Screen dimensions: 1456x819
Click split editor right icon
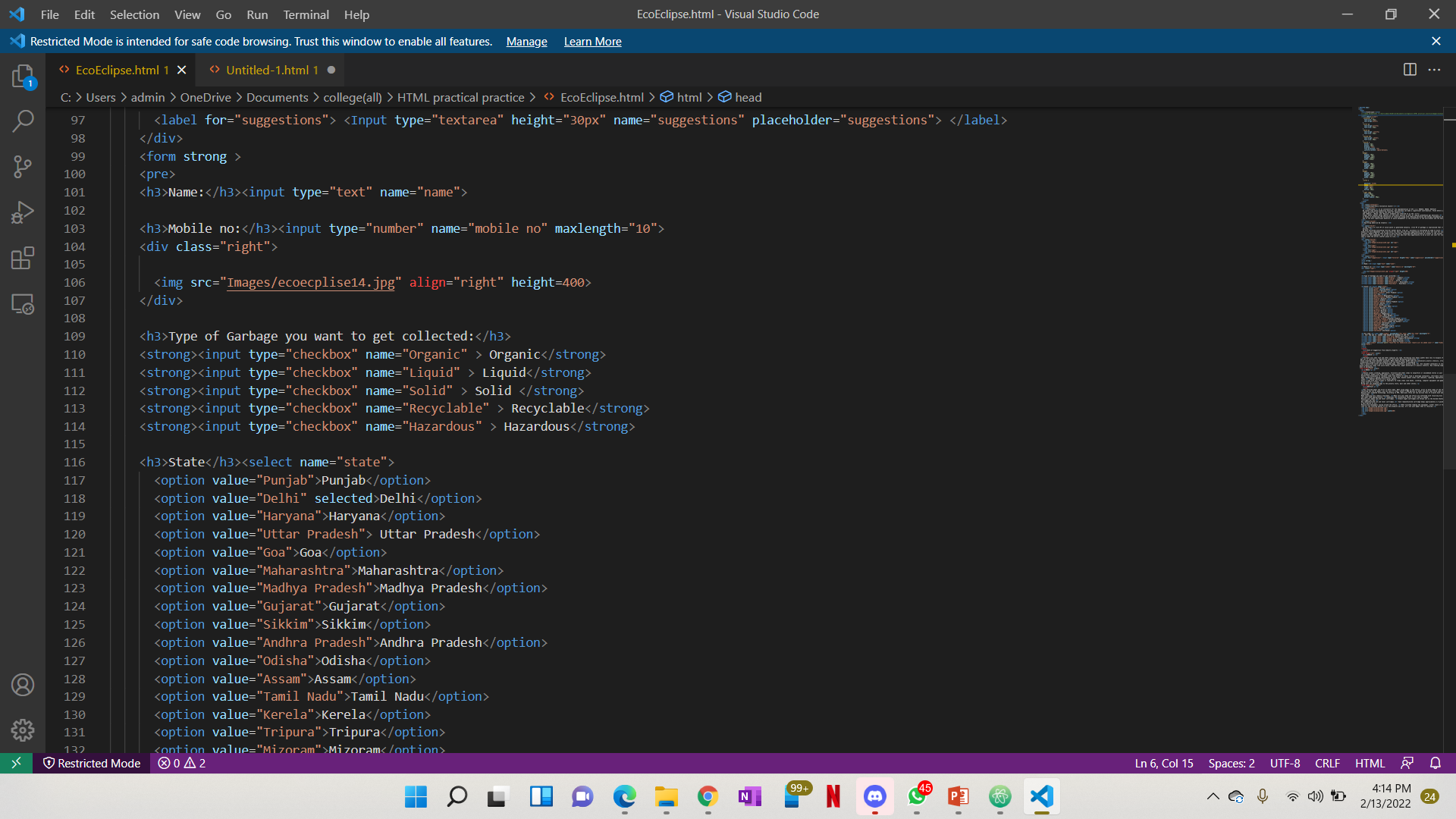click(x=1410, y=70)
